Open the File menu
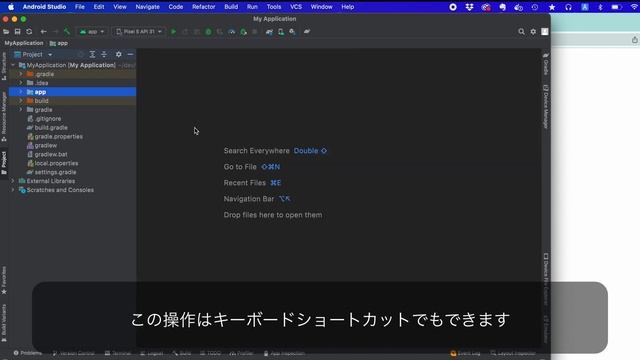Screen dimensions: 640x360 pos(80,7)
